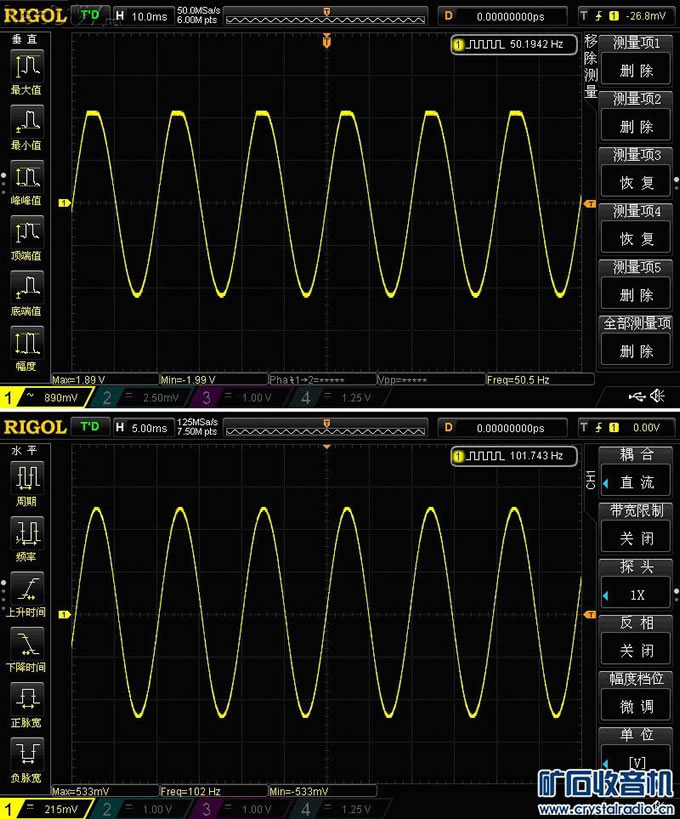
Task: Select the 周期 period measurement icon
Action: pyautogui.click(x=26, y=479)
